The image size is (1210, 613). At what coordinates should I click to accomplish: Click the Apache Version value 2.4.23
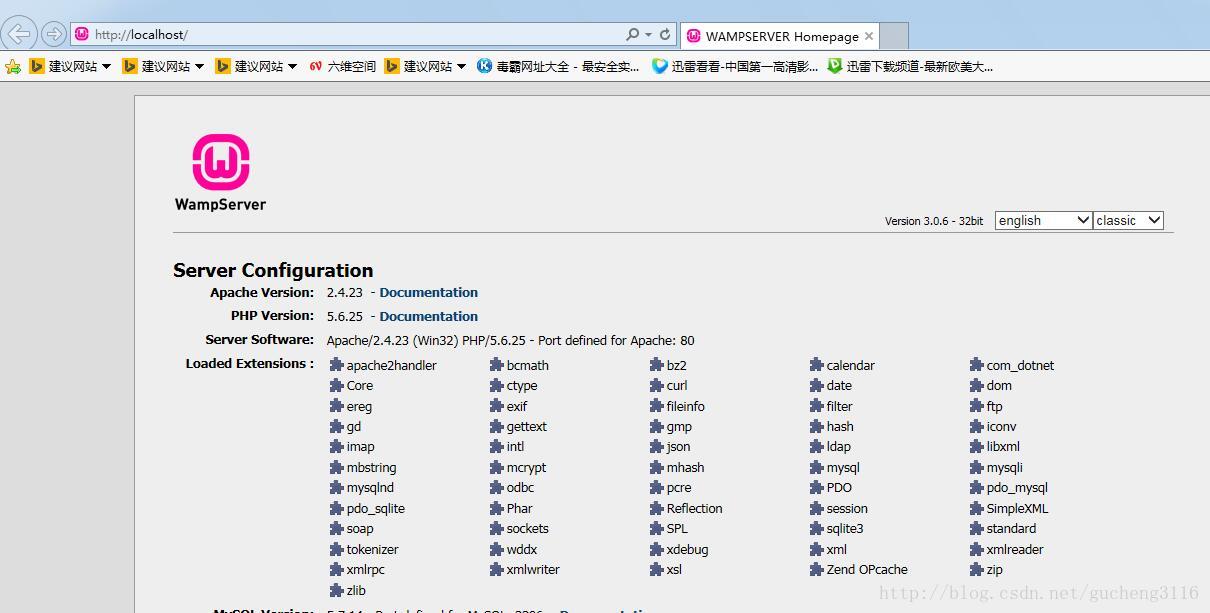tap(347, 292)
